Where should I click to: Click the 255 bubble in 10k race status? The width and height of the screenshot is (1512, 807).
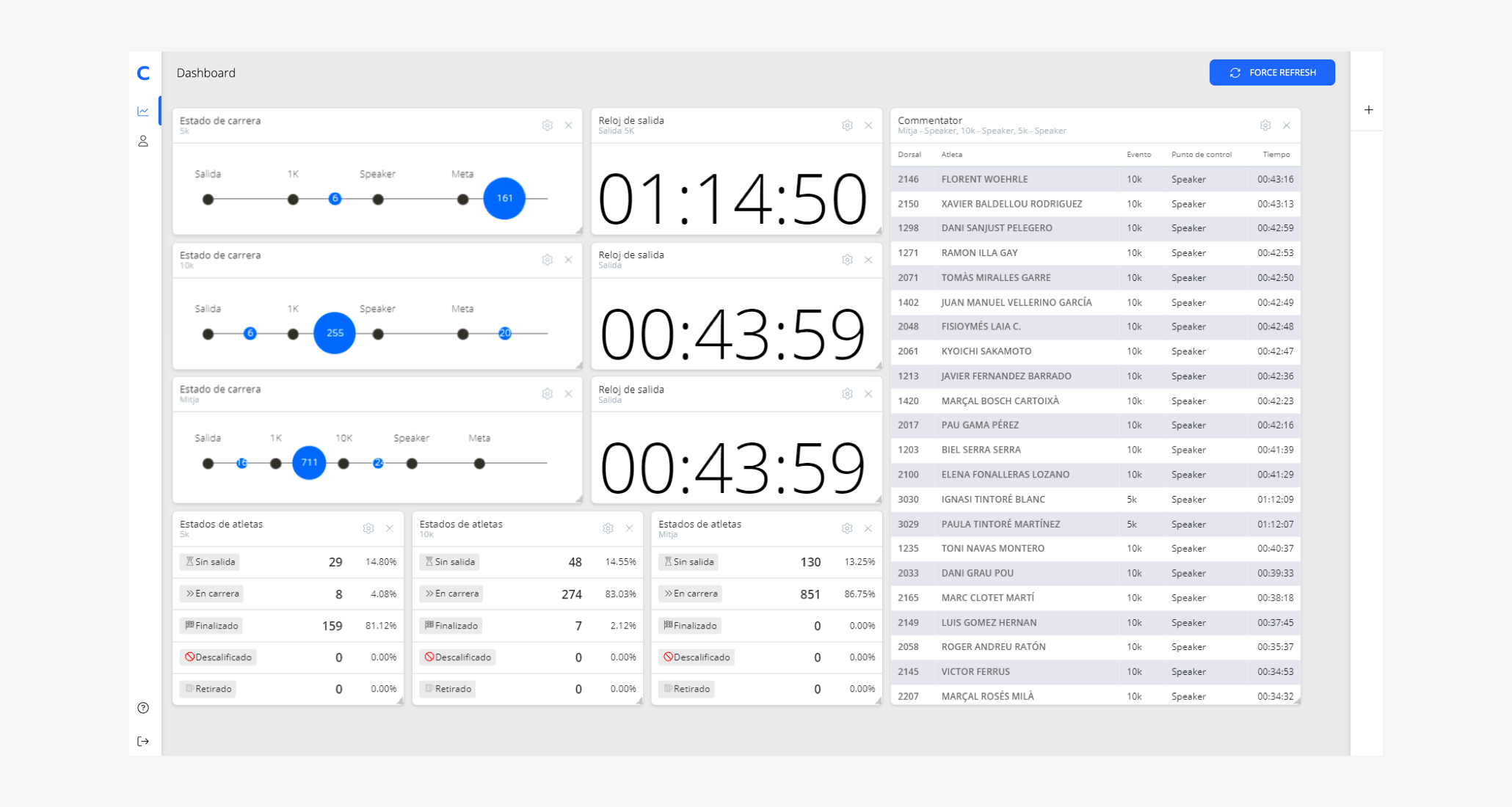[x=335, y=333]
